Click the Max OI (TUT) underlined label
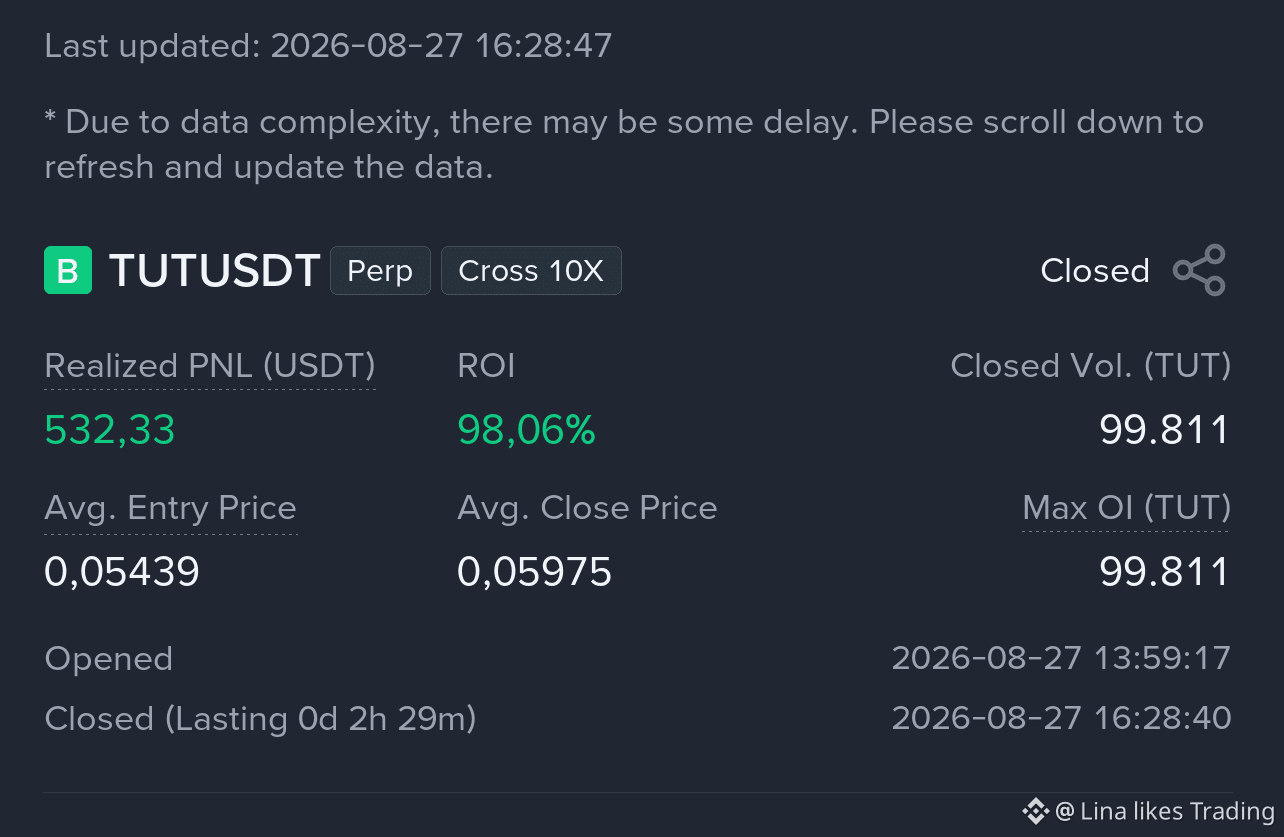The height and width of the screenshot is (837, 1284). [1126, 508]
